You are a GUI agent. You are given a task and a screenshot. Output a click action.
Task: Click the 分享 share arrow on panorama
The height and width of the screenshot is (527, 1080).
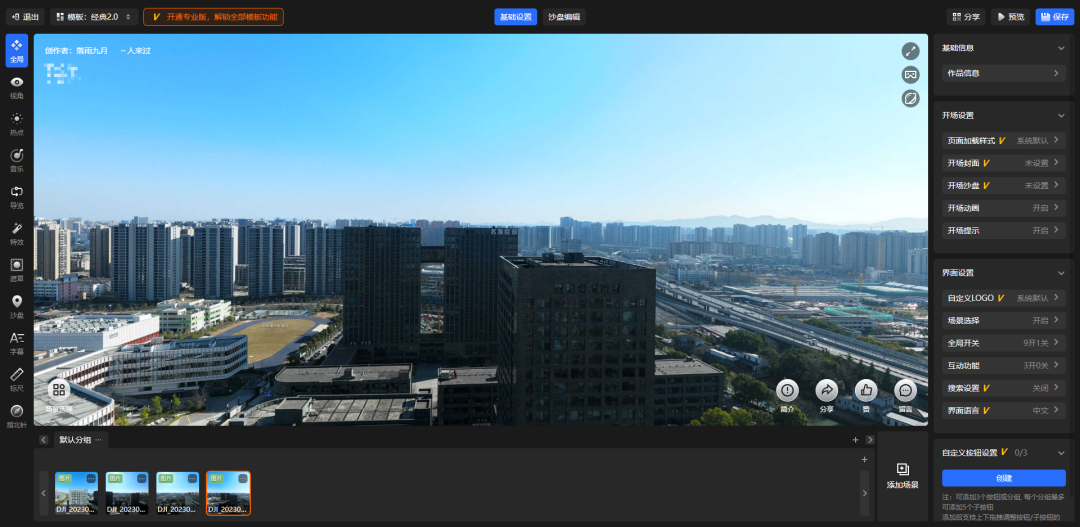(x=827, y=391)
